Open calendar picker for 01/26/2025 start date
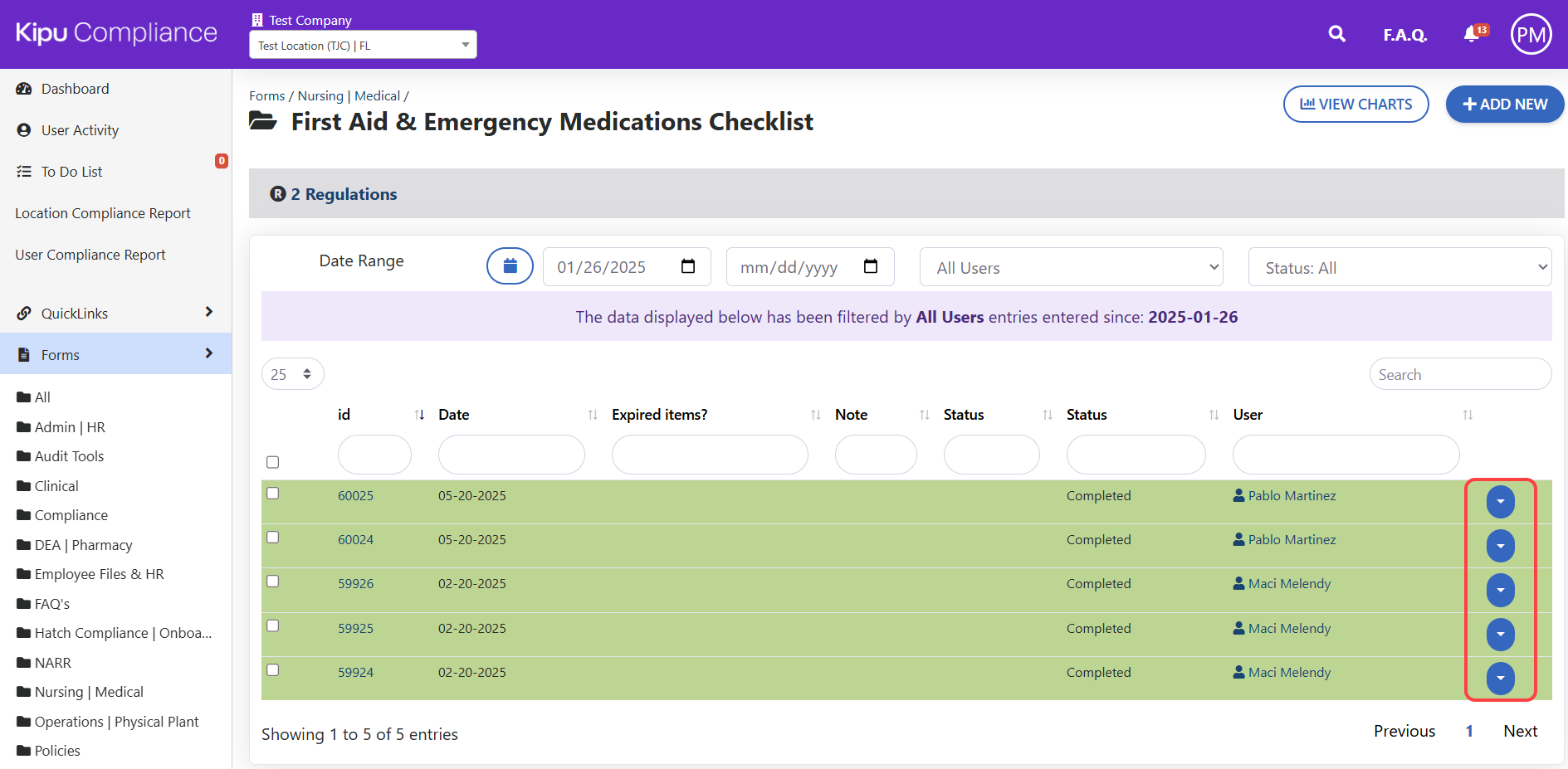 [687, 266]
